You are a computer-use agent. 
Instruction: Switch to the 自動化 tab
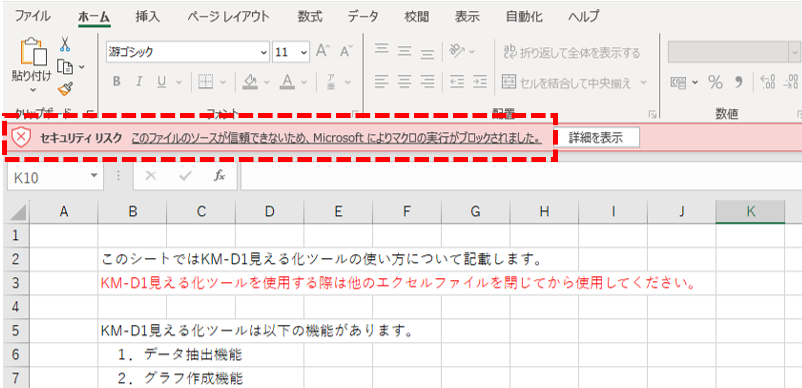coord(524,16)
